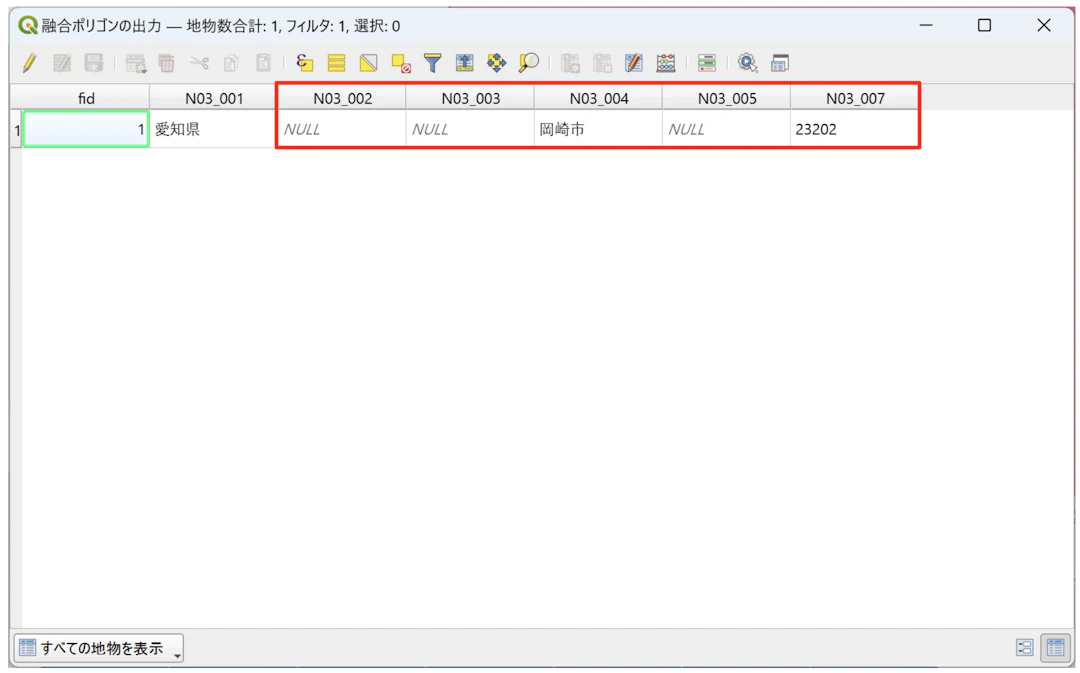Click the N03_004 column header

pos(599,99)
